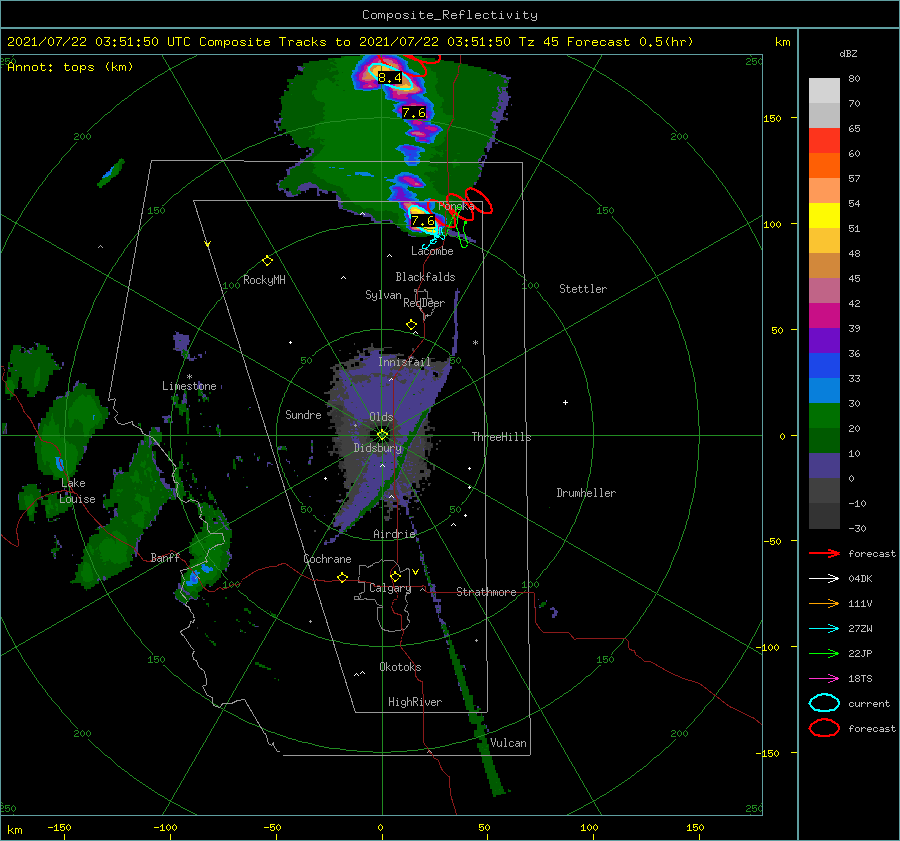Select the Okotoks label

pyautogui.click(x=400, y=667)
